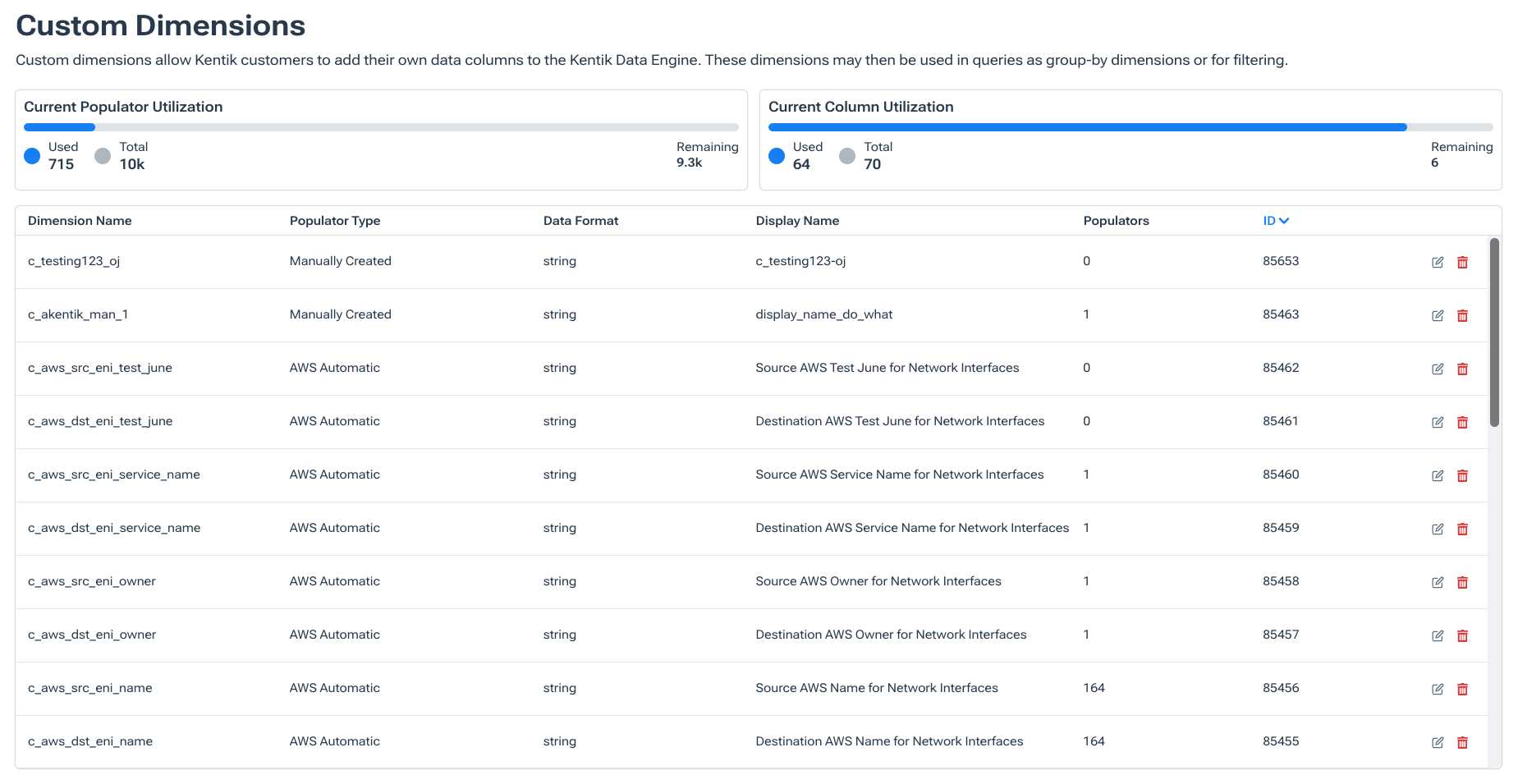Select the Populator Type column header
The image size is (1518, 784).
pos(334,220)
